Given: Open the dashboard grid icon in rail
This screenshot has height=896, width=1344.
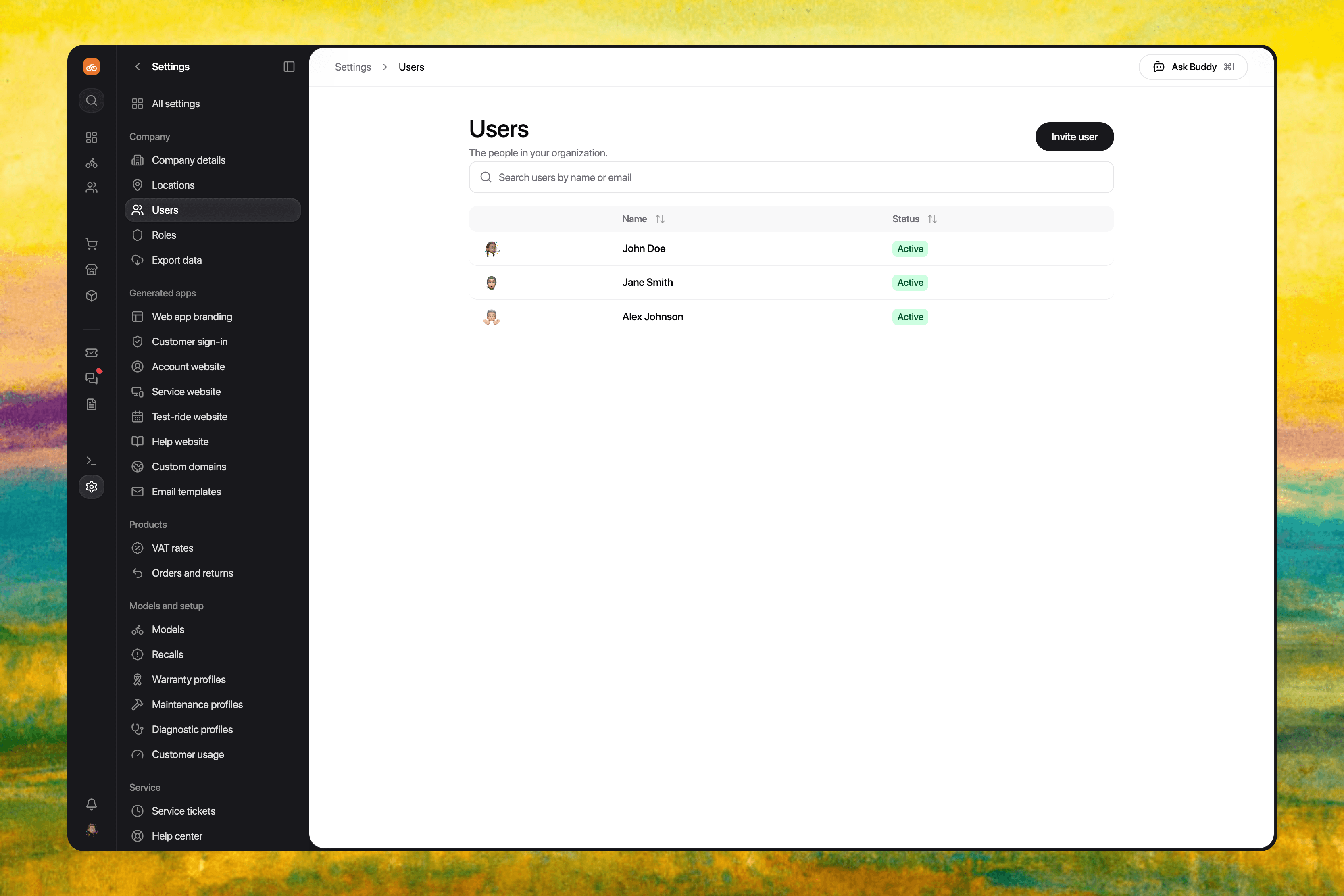Looking at the screenshot, I should (x=92, y=137).
